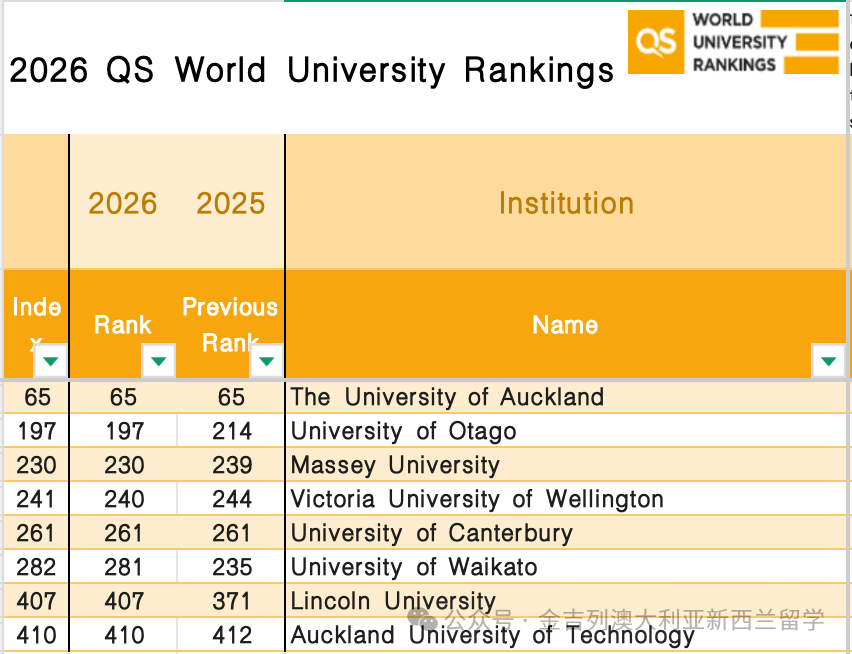Click Index value 230 in Massey row
The width and height of the screenshot is (852, 654).
[x=36, y=465]
